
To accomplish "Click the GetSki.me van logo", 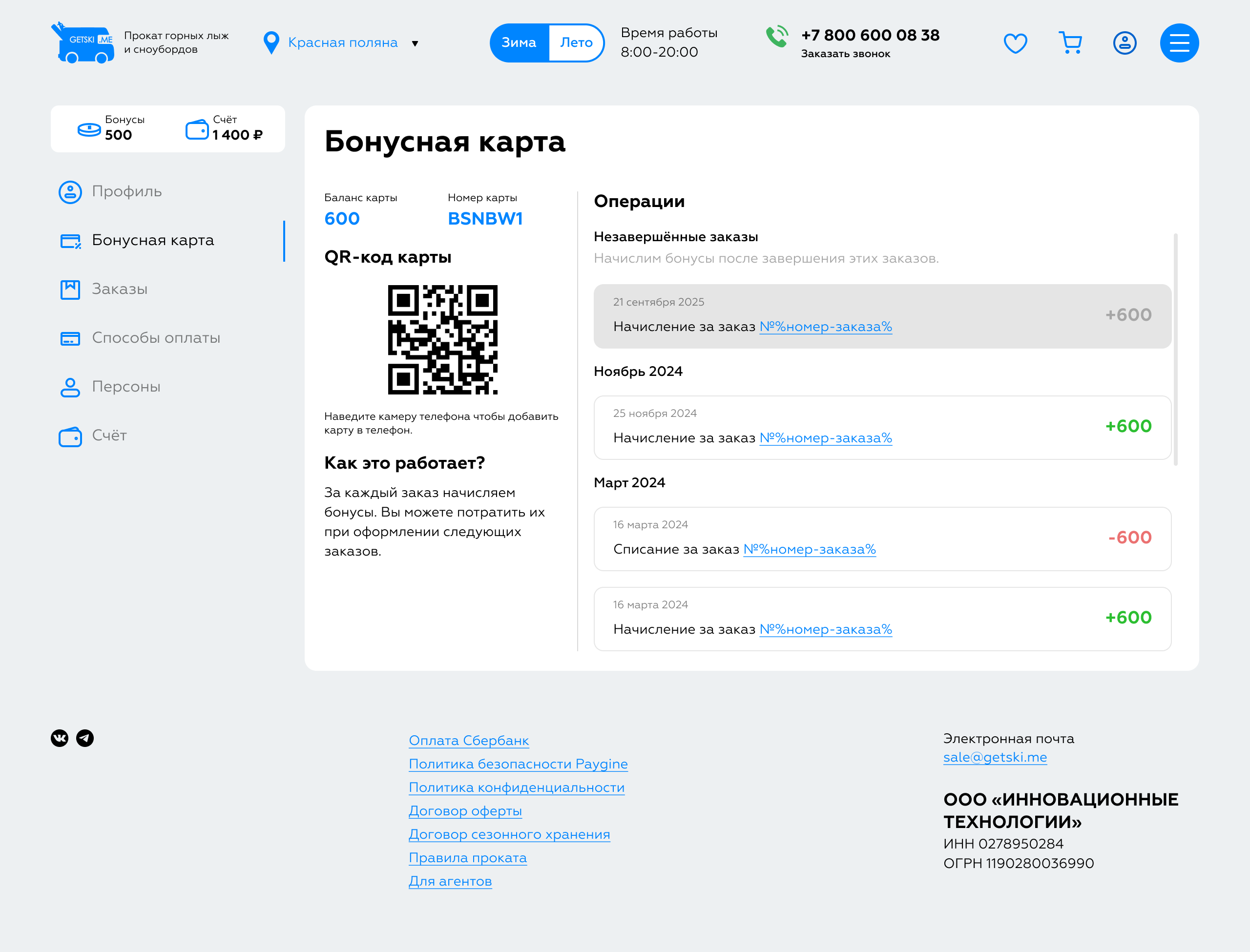I will coord(83,42).
